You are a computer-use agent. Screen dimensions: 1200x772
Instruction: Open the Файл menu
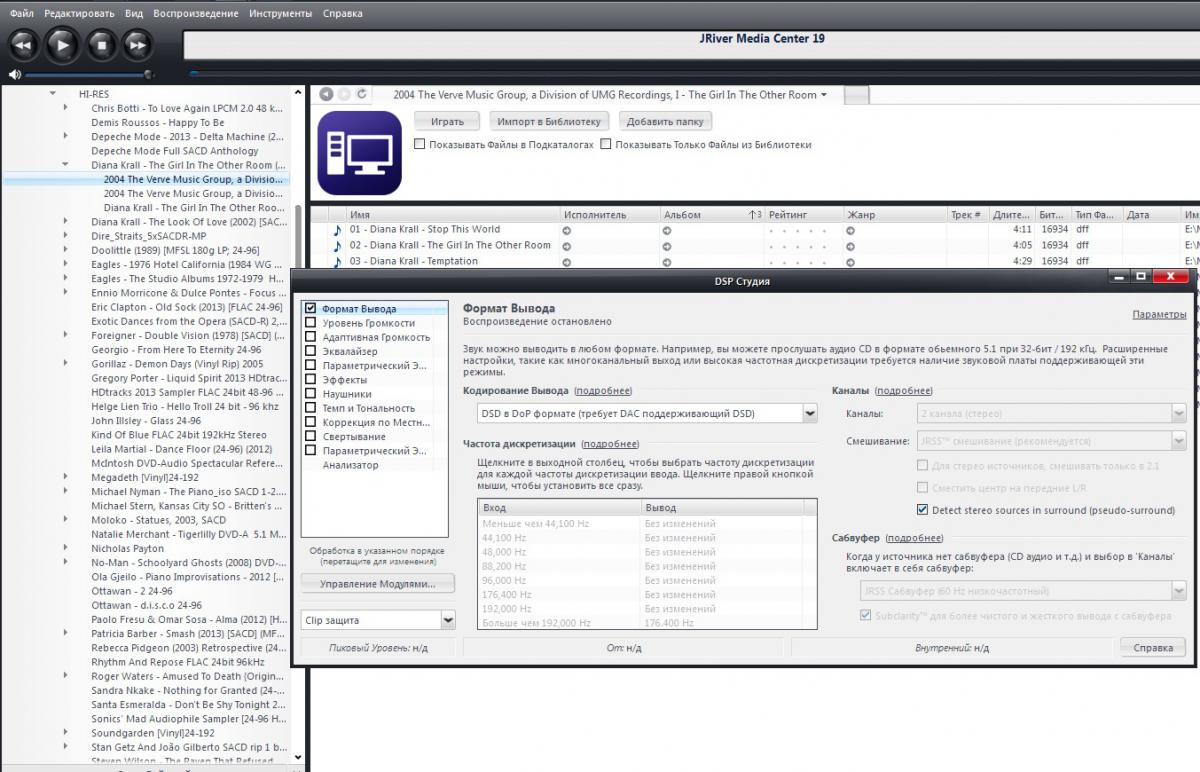(x=22, y=13)
